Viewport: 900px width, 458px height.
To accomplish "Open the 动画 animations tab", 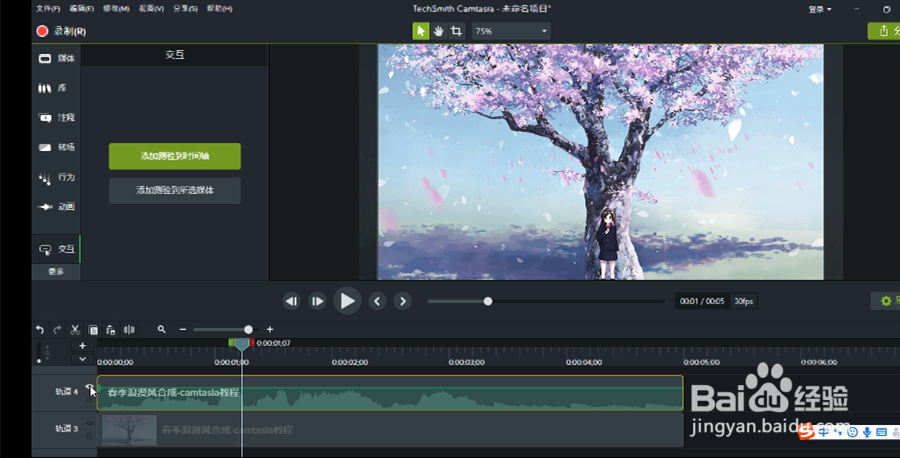I will 56,207.
